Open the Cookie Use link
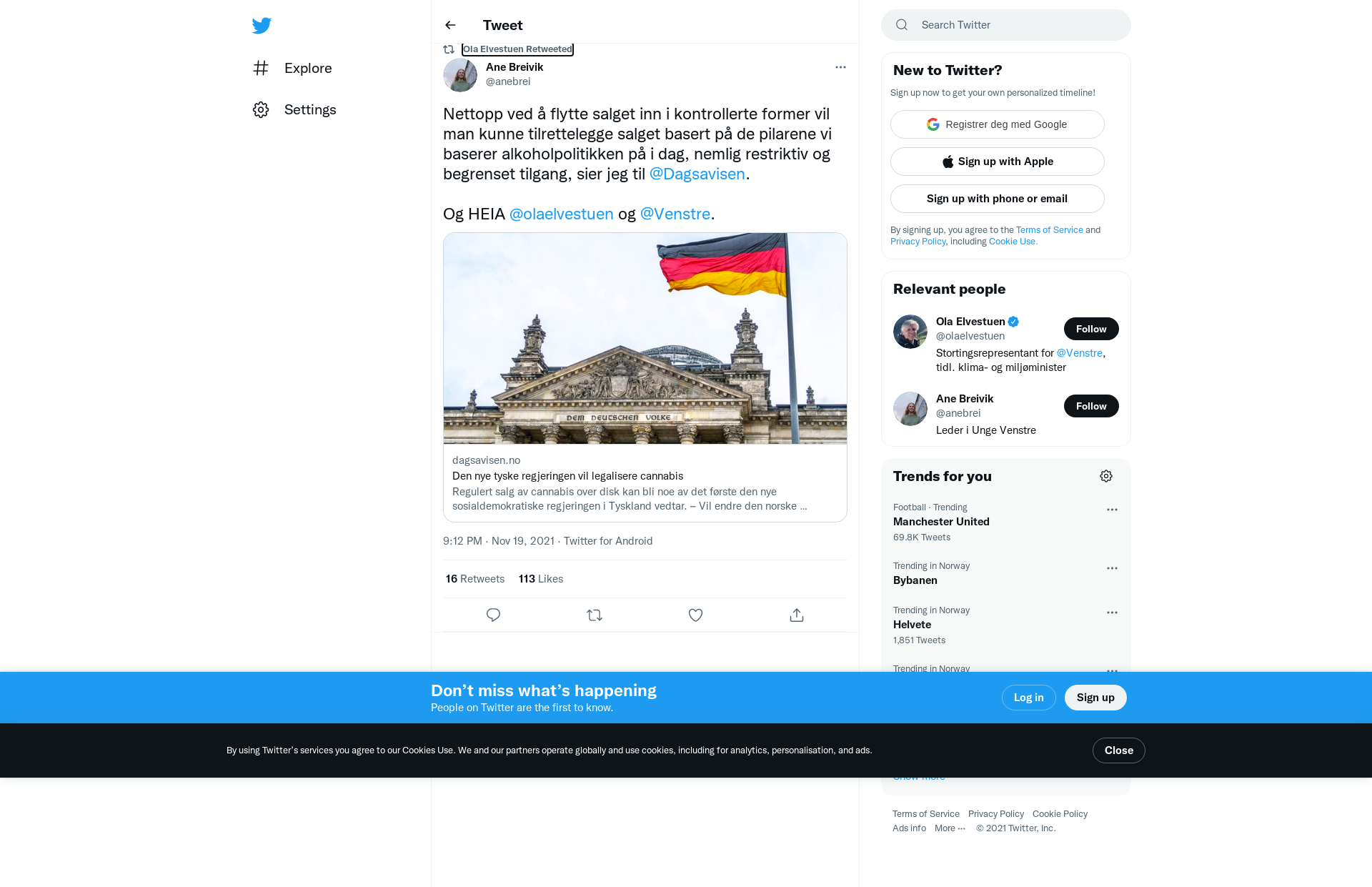This screenshot has width=1372, height=887. click(1013, 242)
